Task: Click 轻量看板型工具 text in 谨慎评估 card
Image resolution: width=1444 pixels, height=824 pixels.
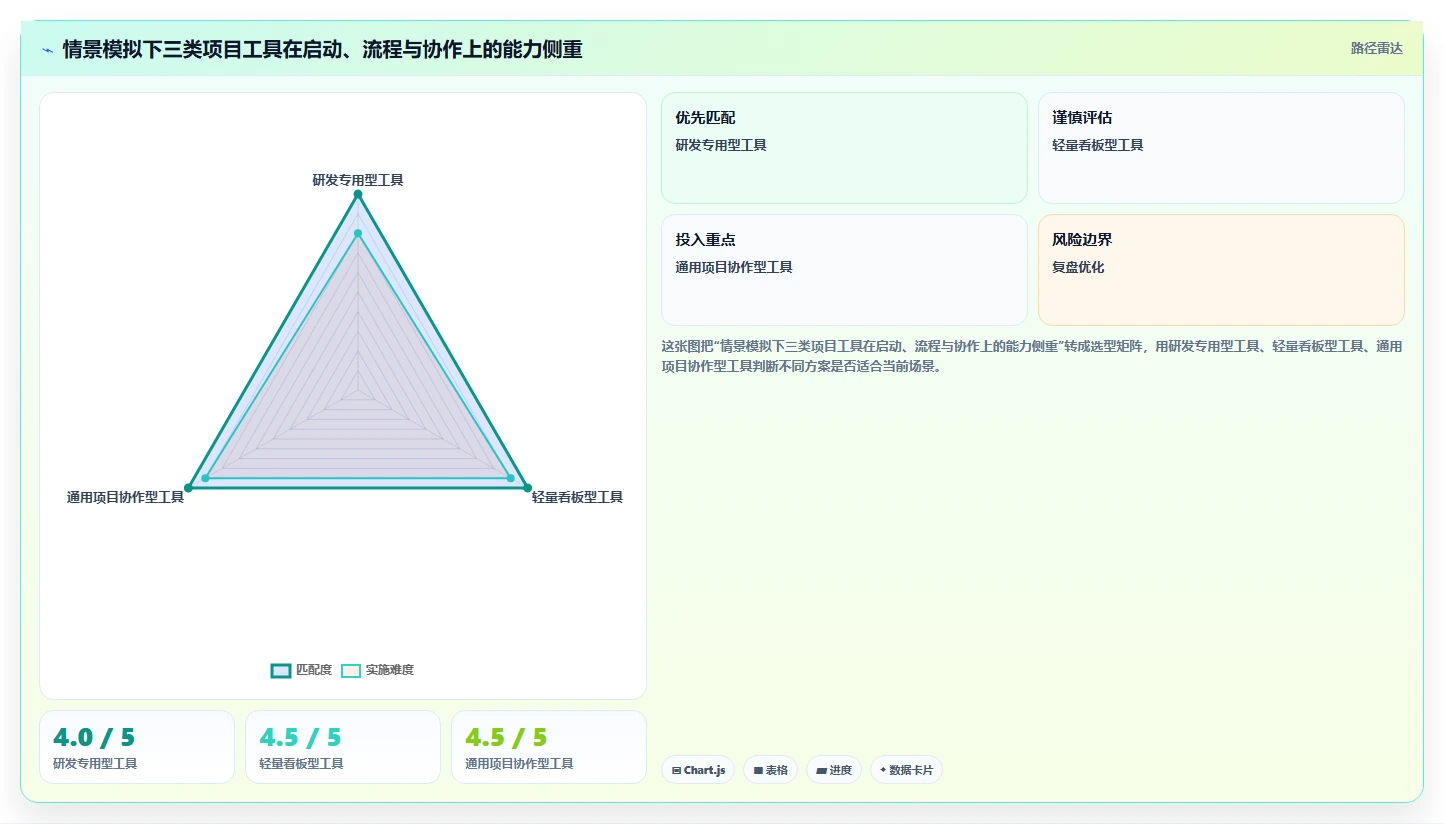Action: coord(1098,145)
